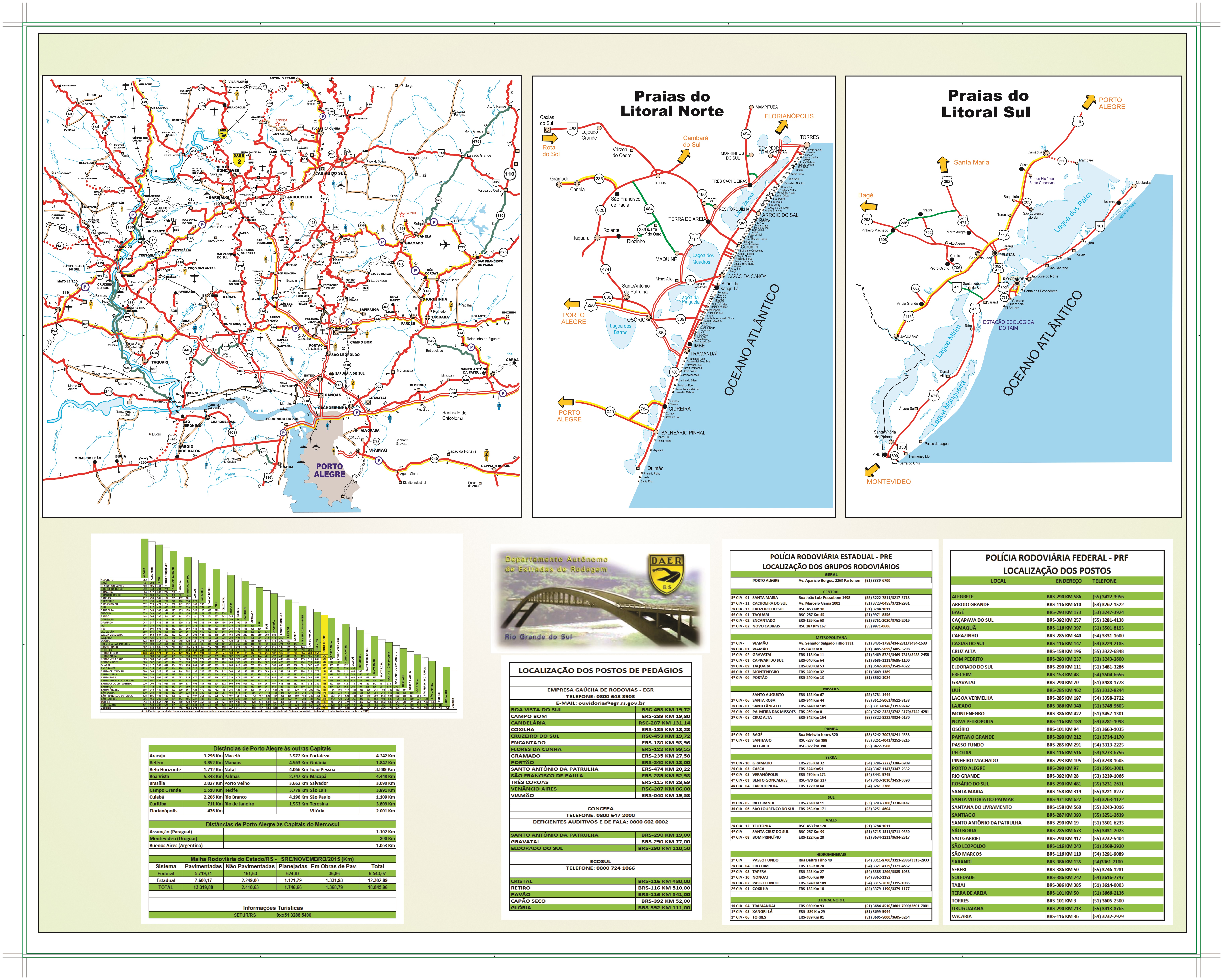Click the Estação Ecológica do Taim label
This screenshot has height=980, width=1223.
point(1009,325)
